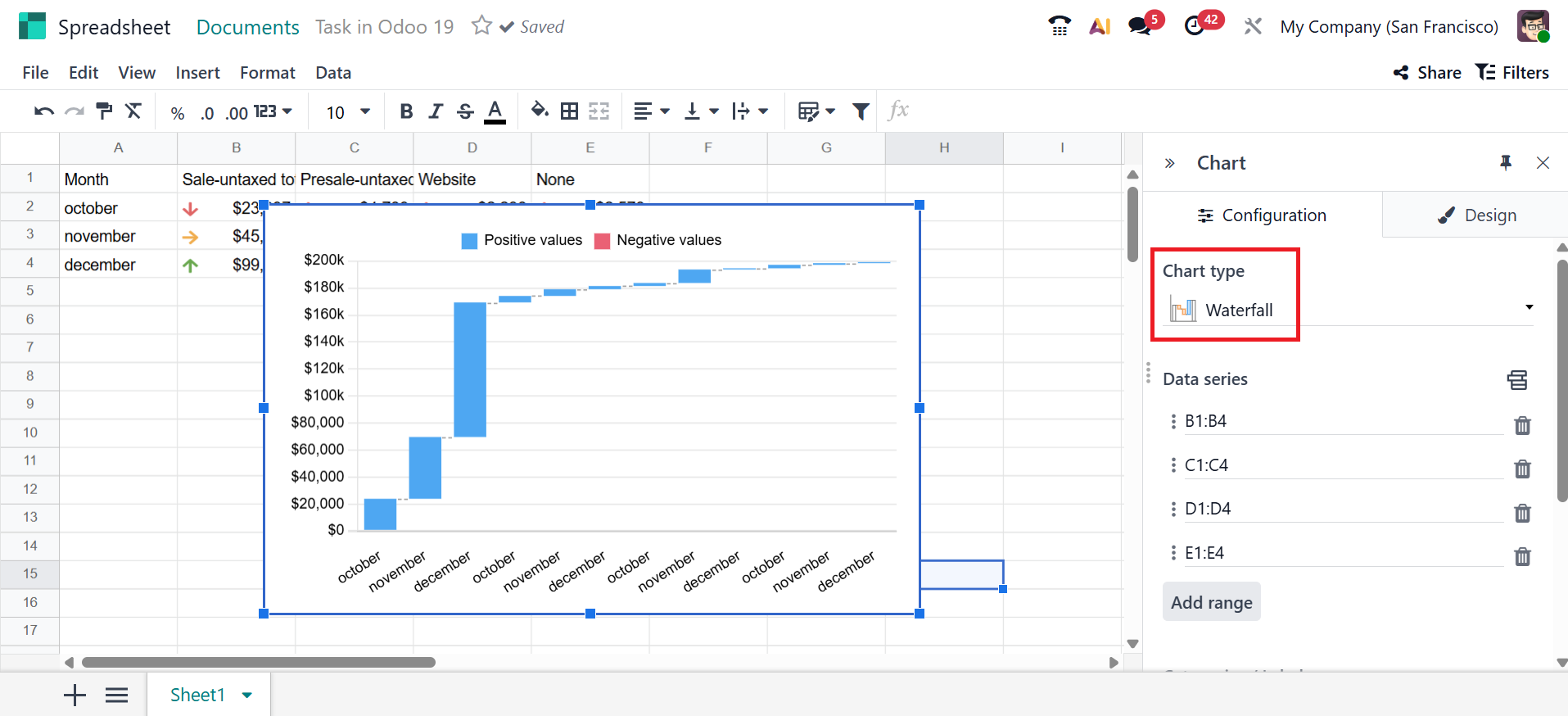
Task: Click the borders grid icon
Action: coord(569,111)
